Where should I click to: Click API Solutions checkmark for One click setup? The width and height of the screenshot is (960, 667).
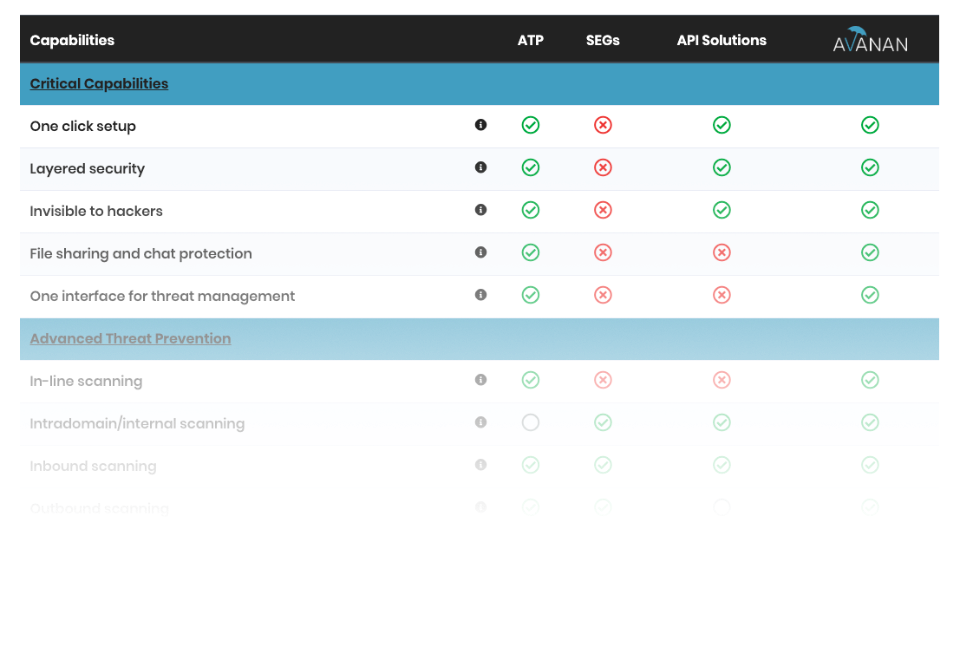pyautogui.click(x=722, y=125)
